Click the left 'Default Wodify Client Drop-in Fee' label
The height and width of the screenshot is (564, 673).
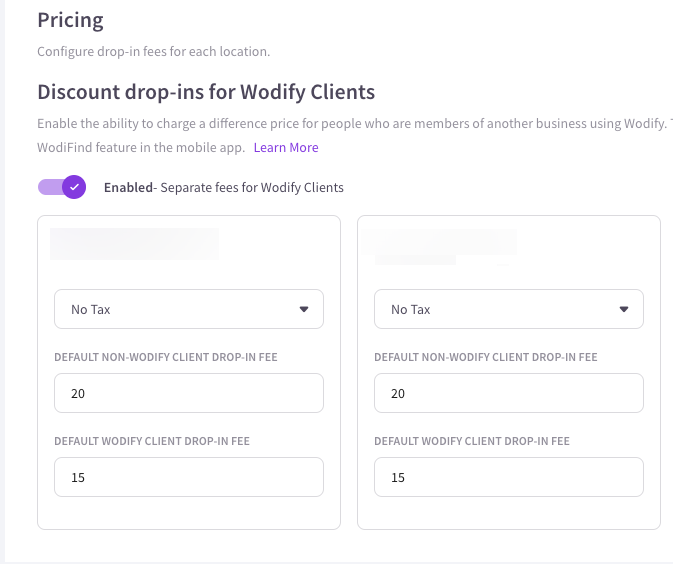[x=151, y=441]
